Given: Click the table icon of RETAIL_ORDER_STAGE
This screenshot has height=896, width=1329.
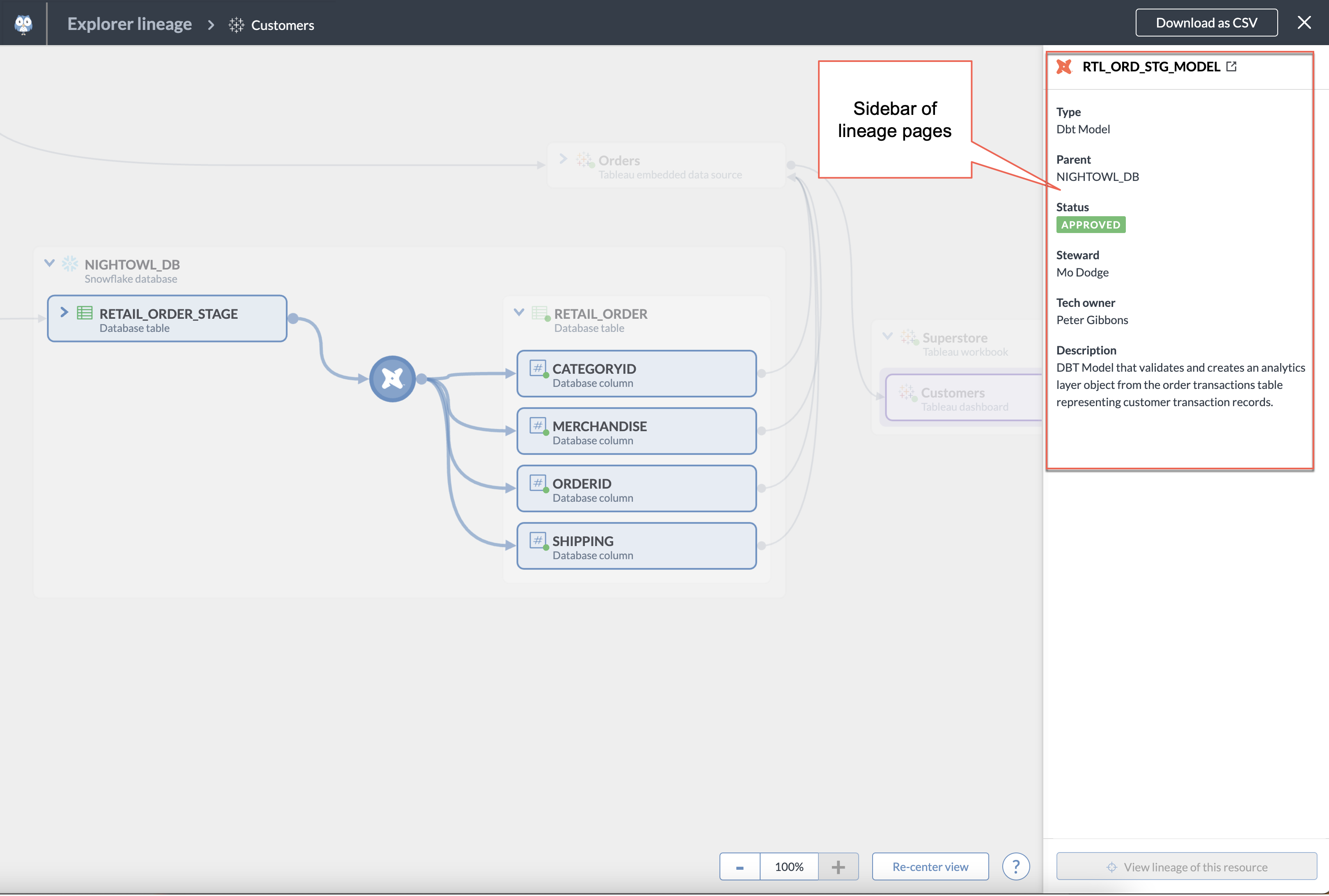Looking at the screenshot, I should click(85, 313).
